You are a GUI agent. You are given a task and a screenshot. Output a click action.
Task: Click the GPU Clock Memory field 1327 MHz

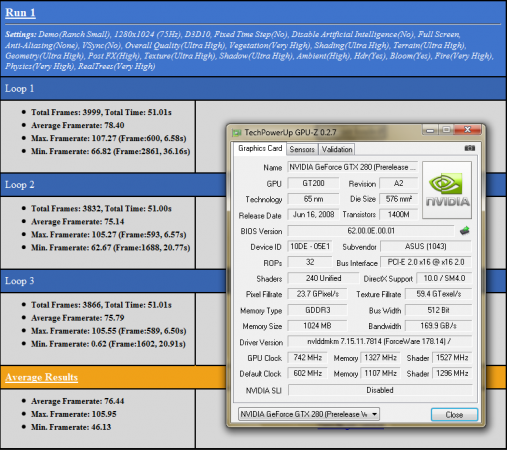click(x=380, y=358)
